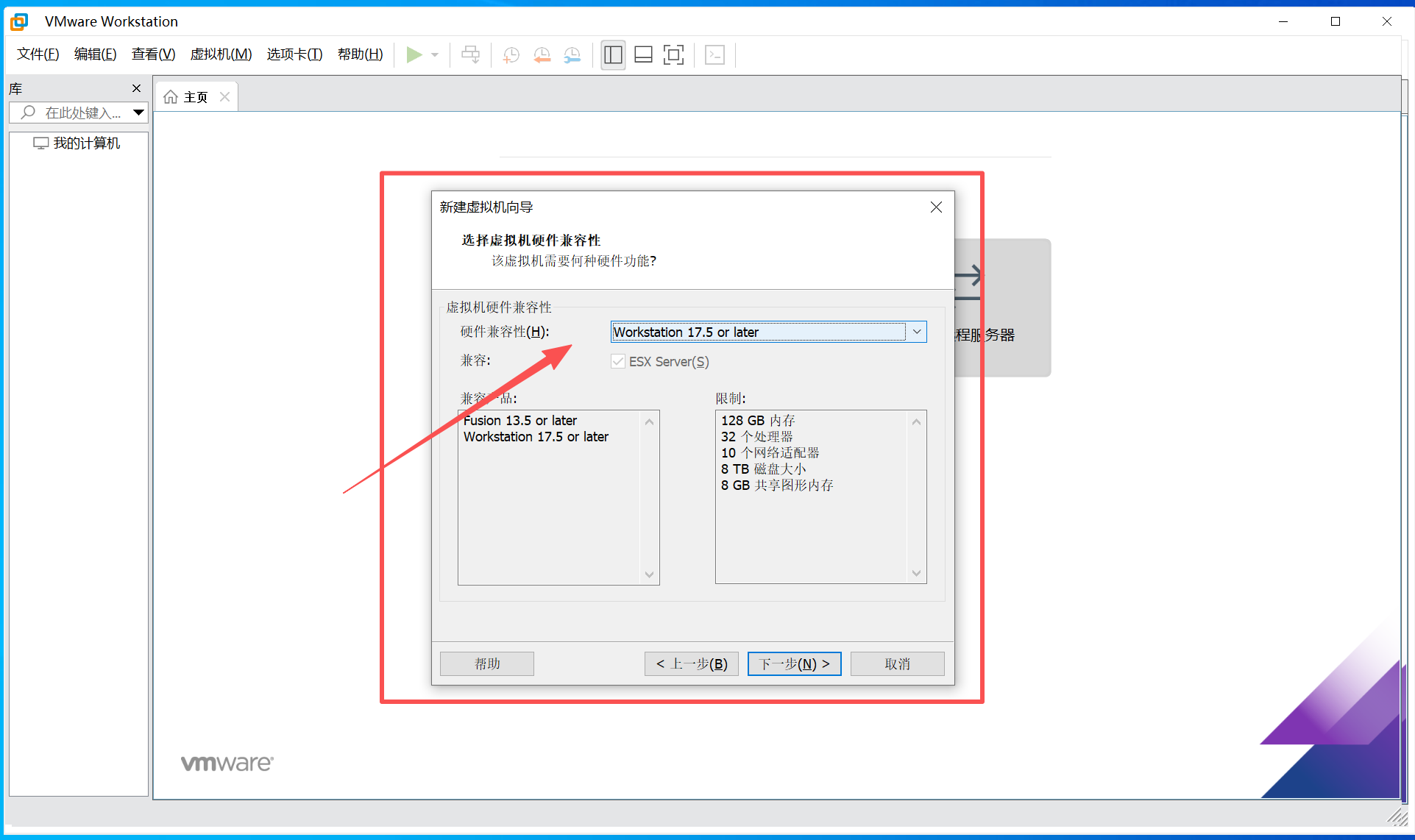
Task: Click the 下一步(N) next button
Action: click(794, 663)
